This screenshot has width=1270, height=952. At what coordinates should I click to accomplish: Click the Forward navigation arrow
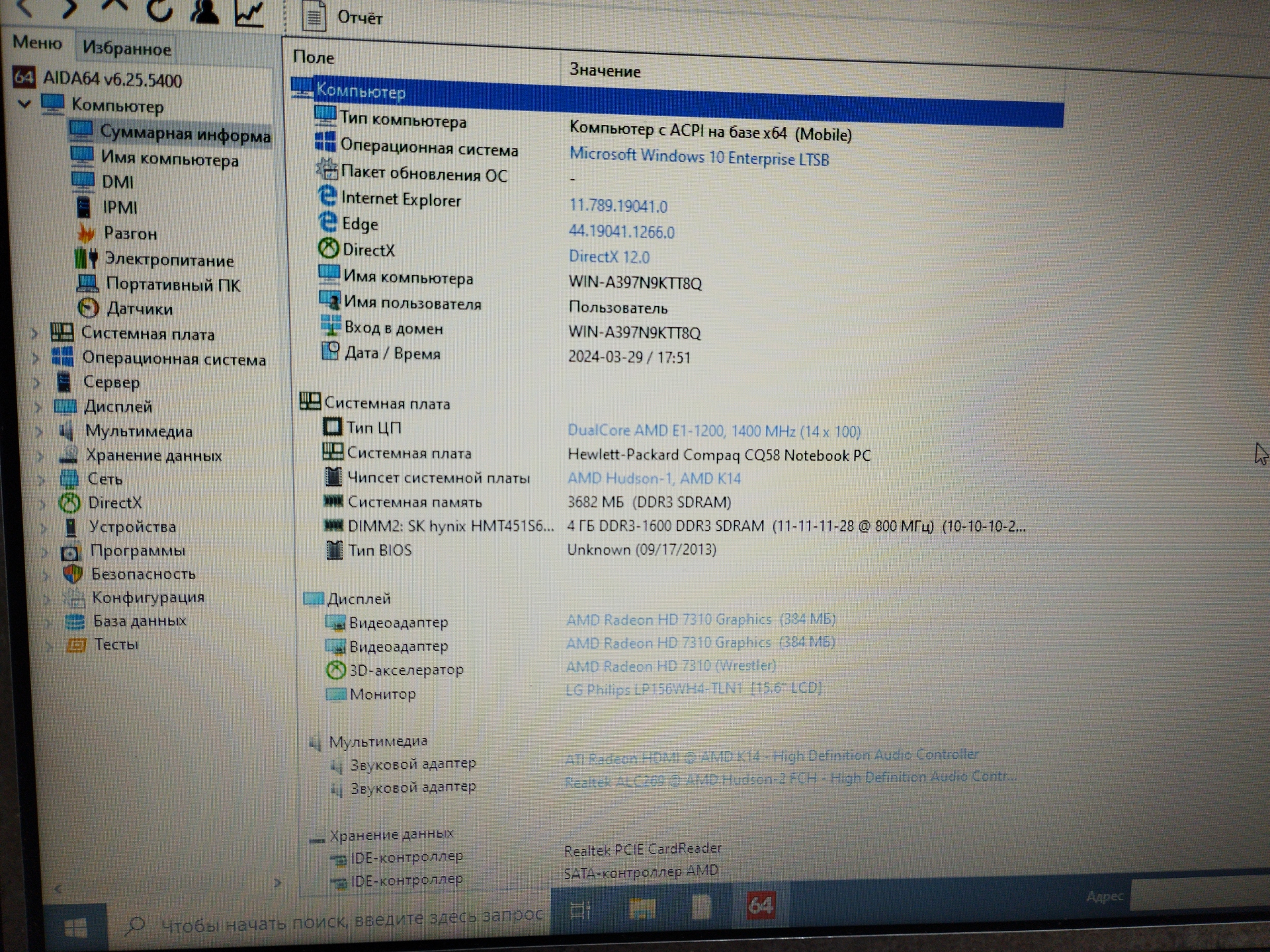click(x=69, y=8)
